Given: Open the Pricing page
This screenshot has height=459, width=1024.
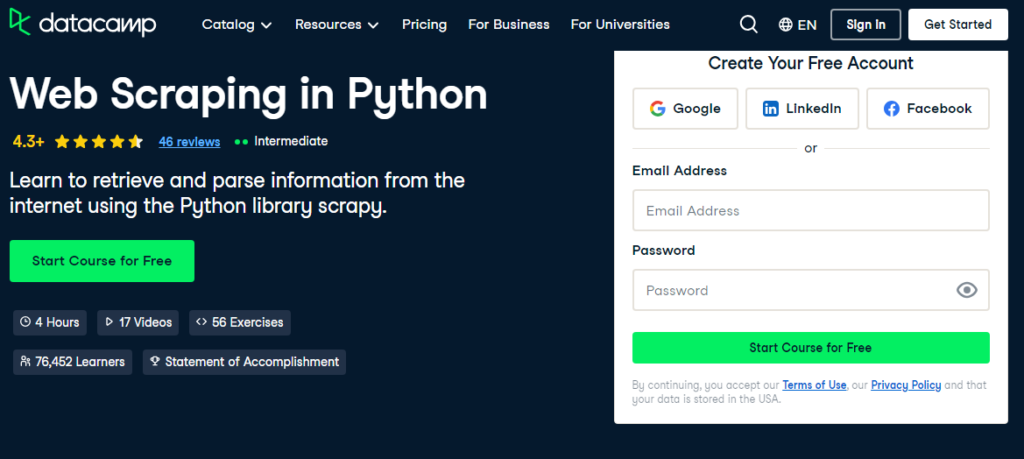Looking at the screenshot, I should (424, 25).
